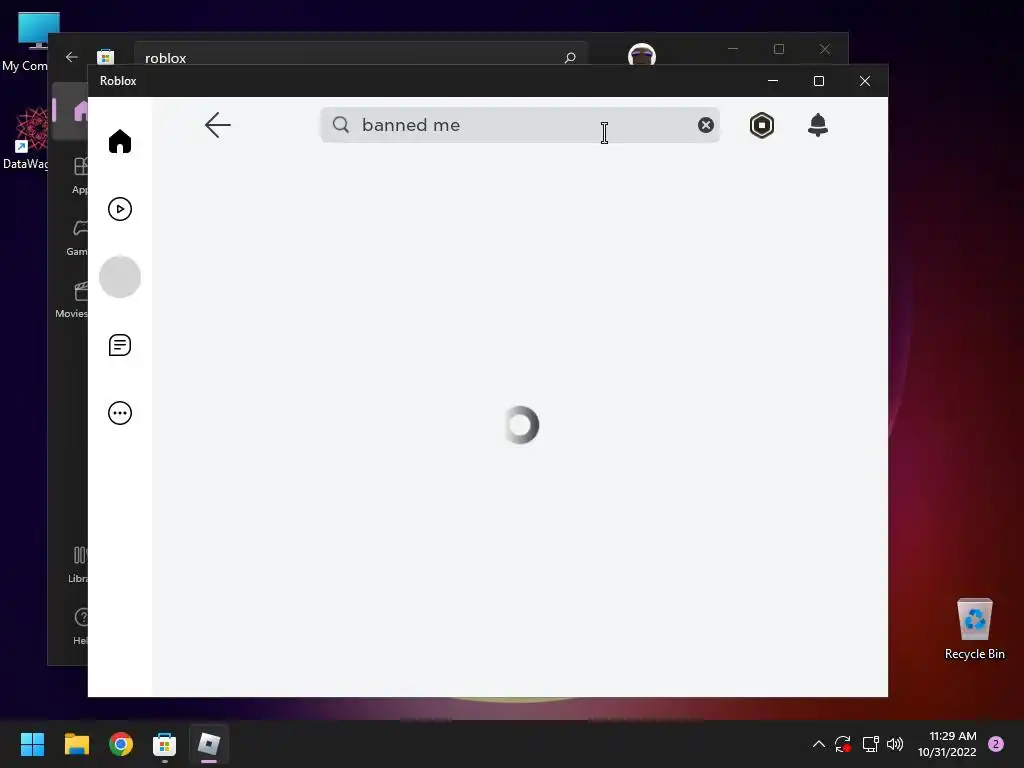Click the search icon in Microsoft Store
This screenshot has height=768, width=1024.
point(569,57)
